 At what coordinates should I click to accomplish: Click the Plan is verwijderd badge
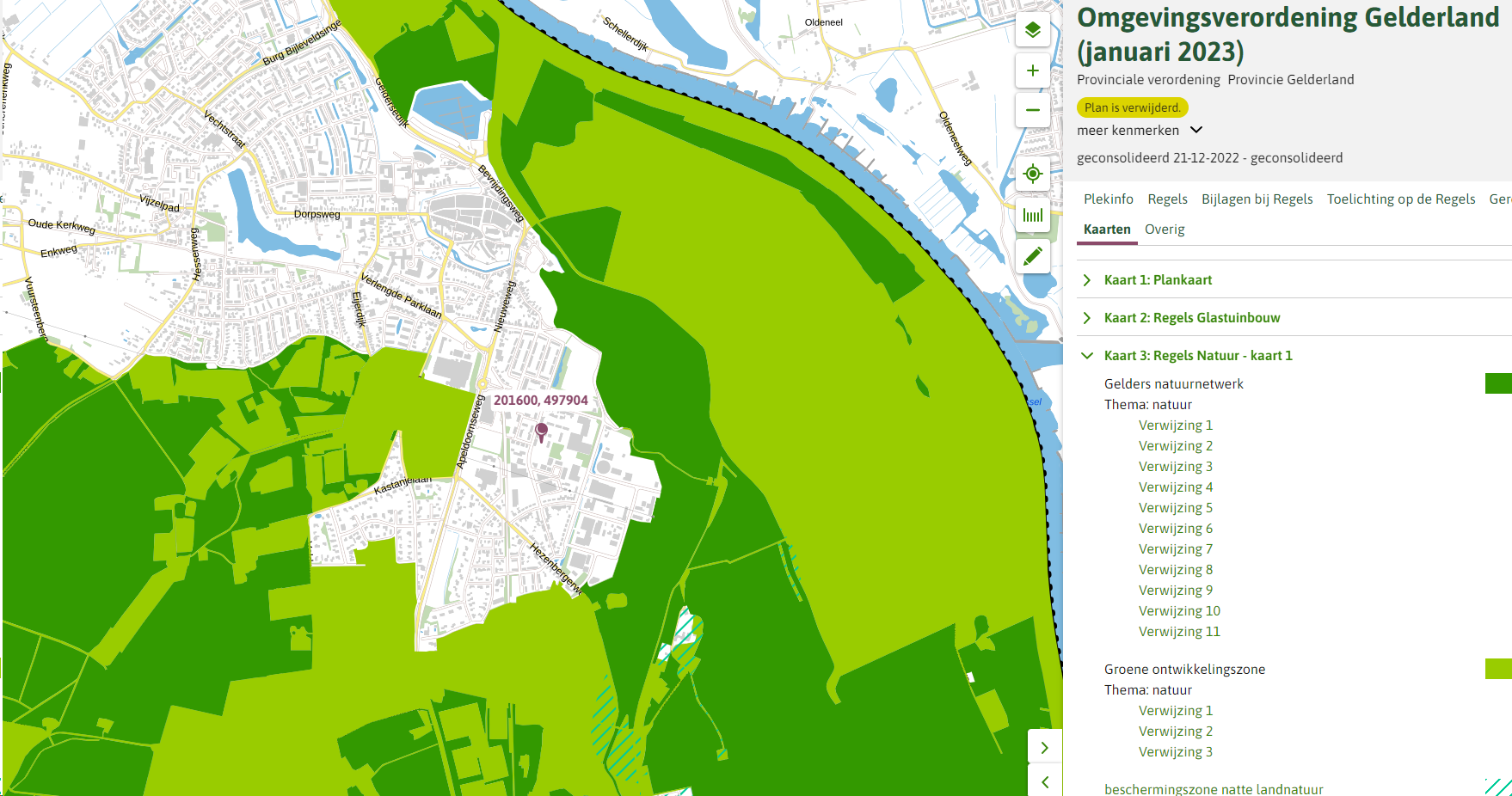point(1132,107)
